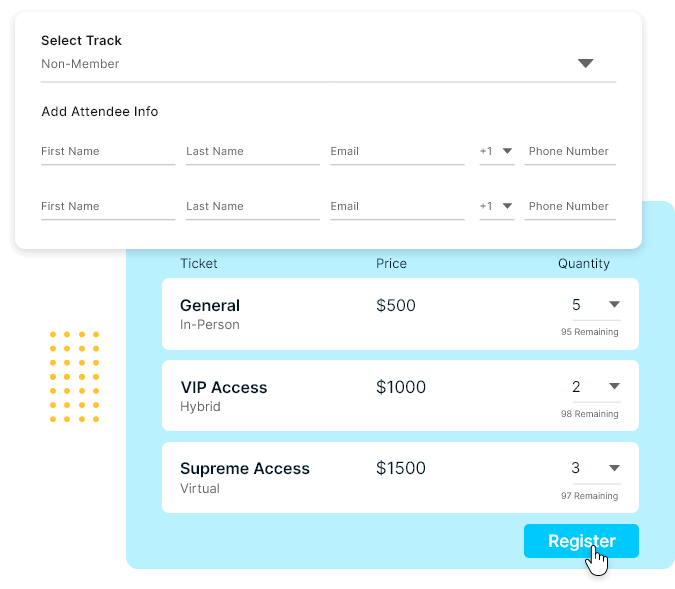Focus the first attendee First Name field

coord(107,152)
